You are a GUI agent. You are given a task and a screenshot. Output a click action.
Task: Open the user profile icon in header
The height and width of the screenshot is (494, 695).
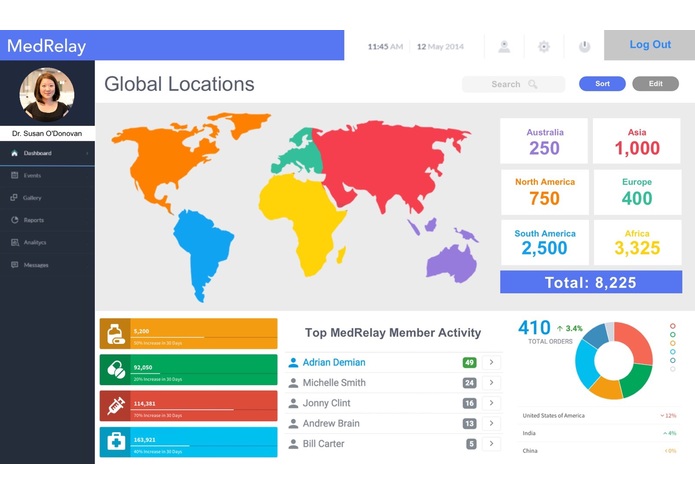[504, 46]
